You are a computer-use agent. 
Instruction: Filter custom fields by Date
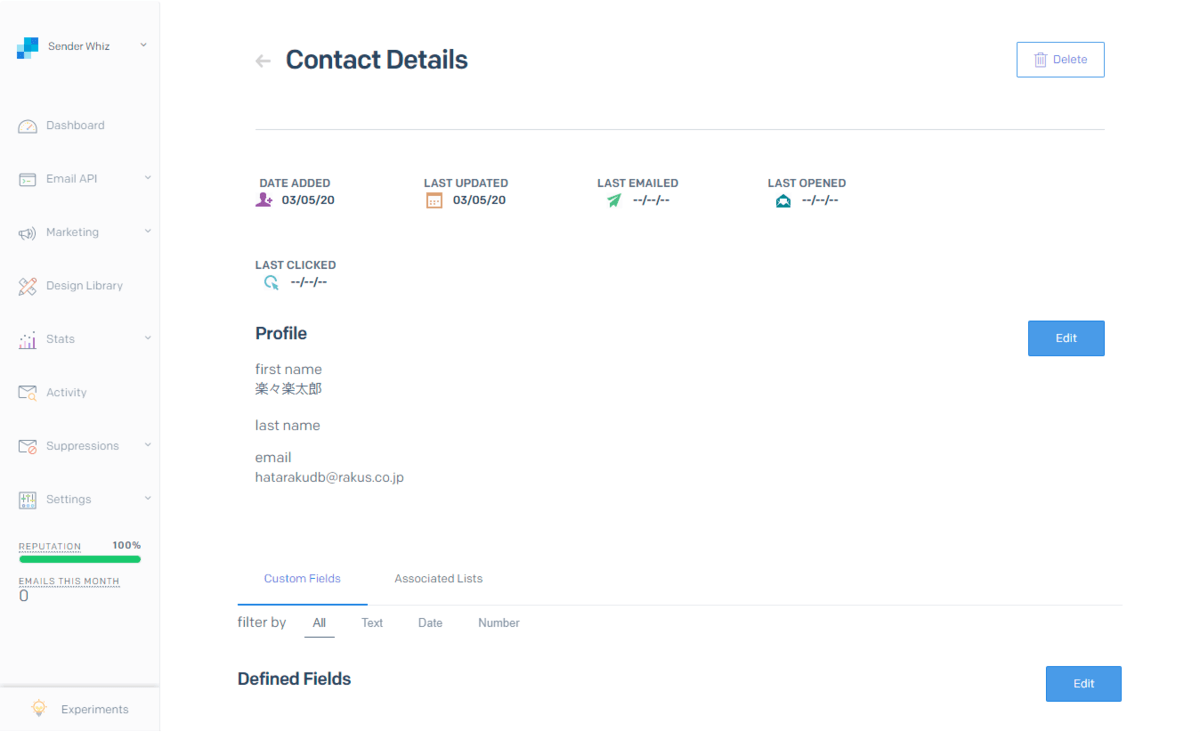pyautogui.click(x=430, y=623)
